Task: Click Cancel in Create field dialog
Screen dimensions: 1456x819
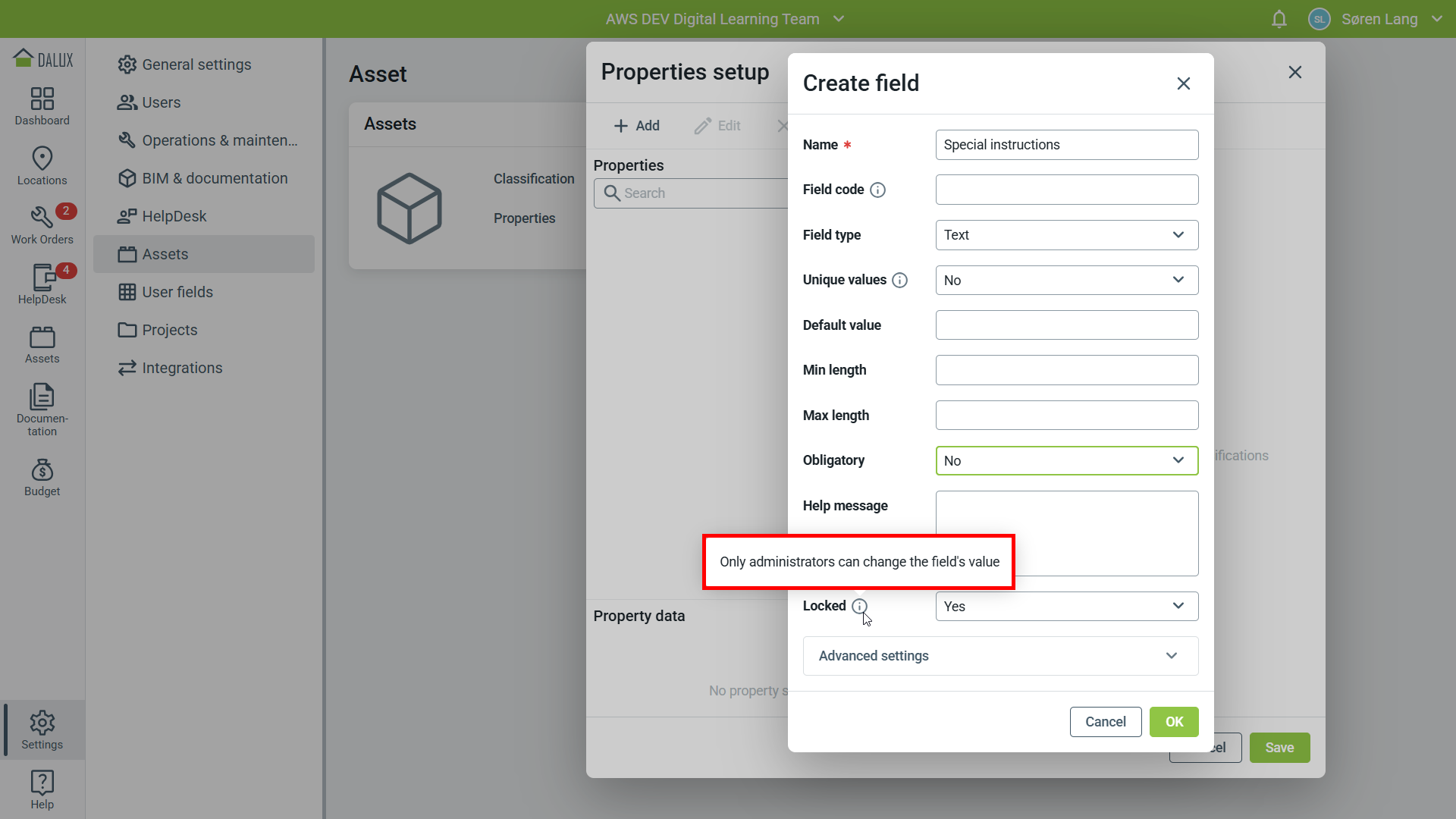Action: (1105, 722)
